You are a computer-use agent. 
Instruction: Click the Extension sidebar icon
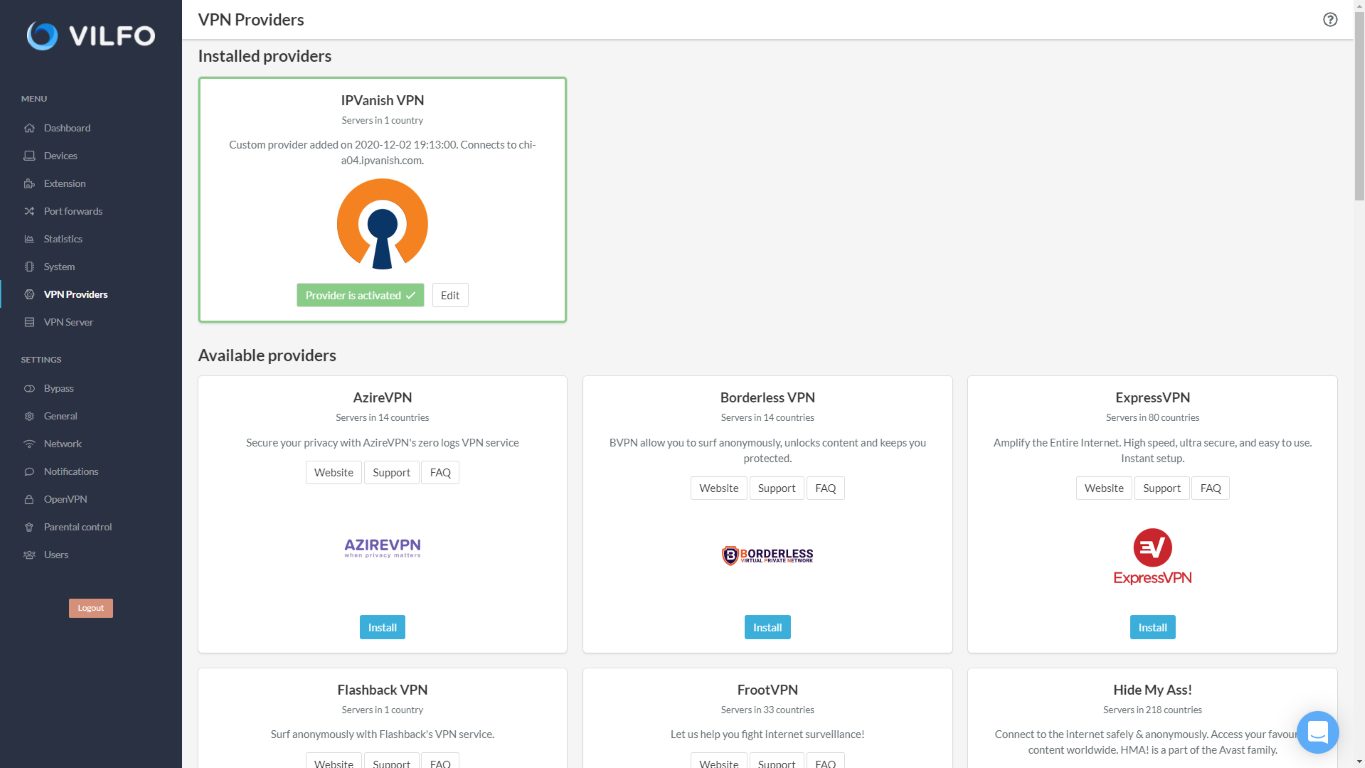click(x=30, y=184)
